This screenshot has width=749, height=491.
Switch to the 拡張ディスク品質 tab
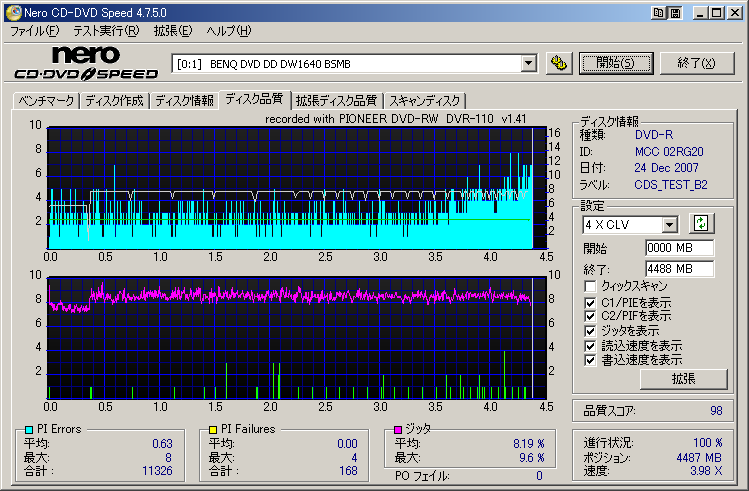[x=336, y=101]
